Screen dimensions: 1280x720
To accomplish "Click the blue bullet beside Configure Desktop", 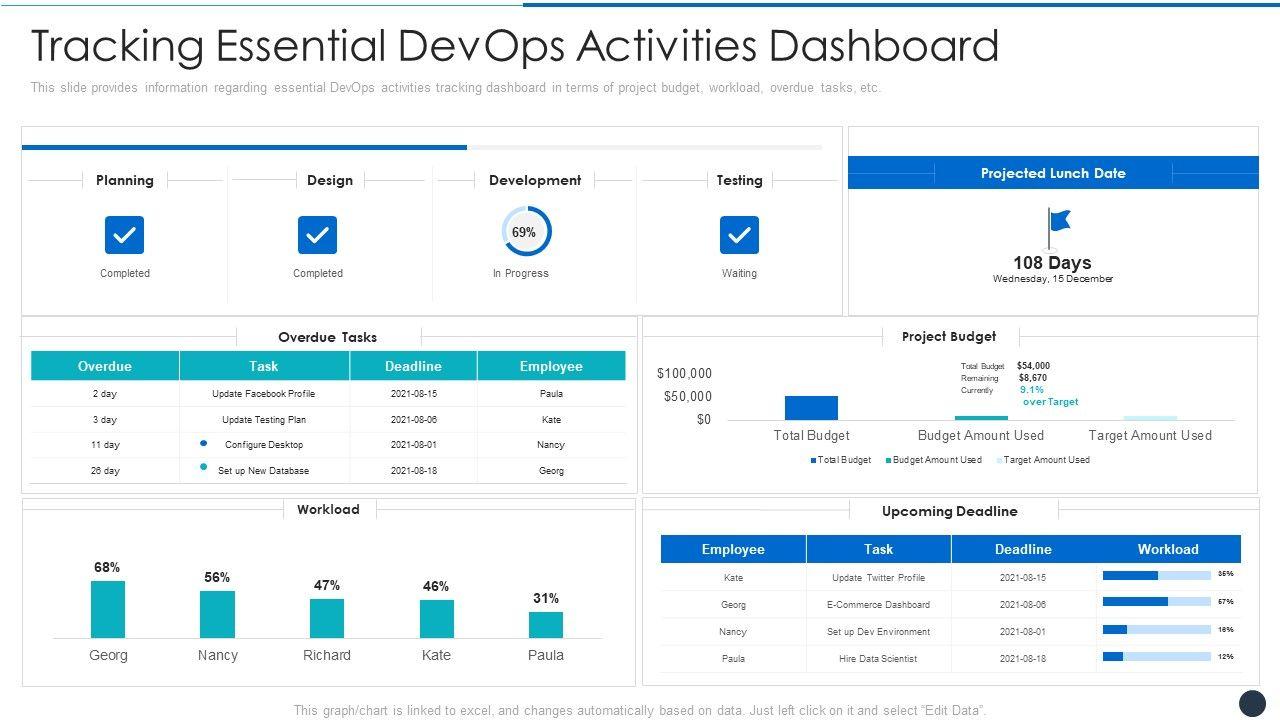I will [204, 443].
